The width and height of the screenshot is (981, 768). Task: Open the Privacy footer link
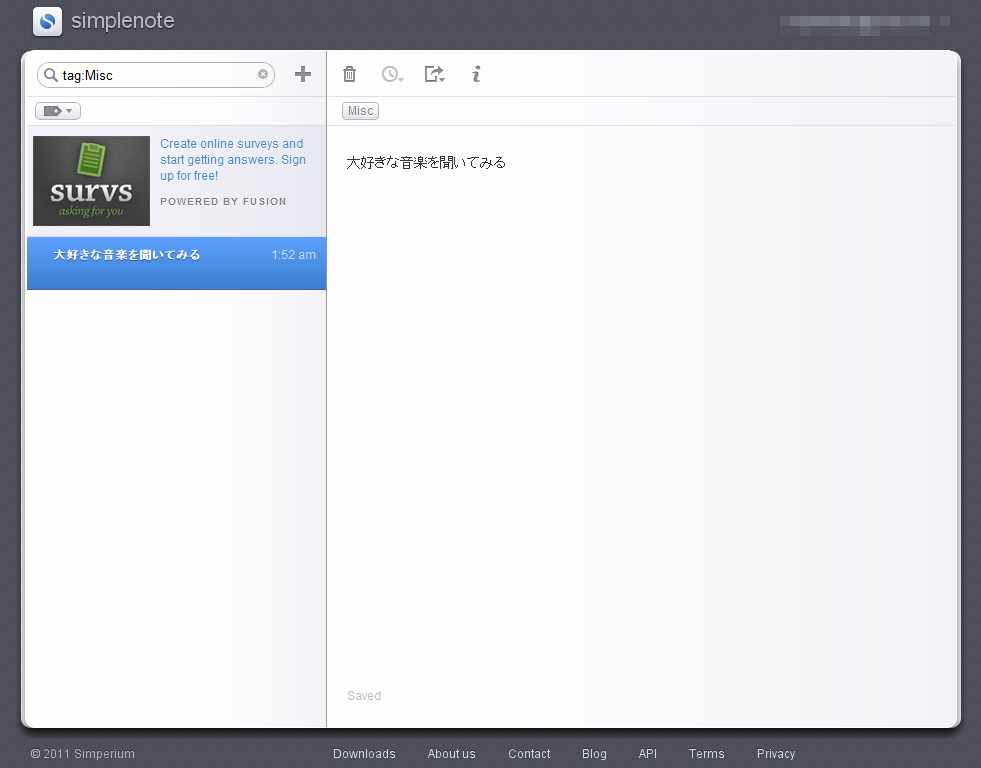click(x=776, y=754)
